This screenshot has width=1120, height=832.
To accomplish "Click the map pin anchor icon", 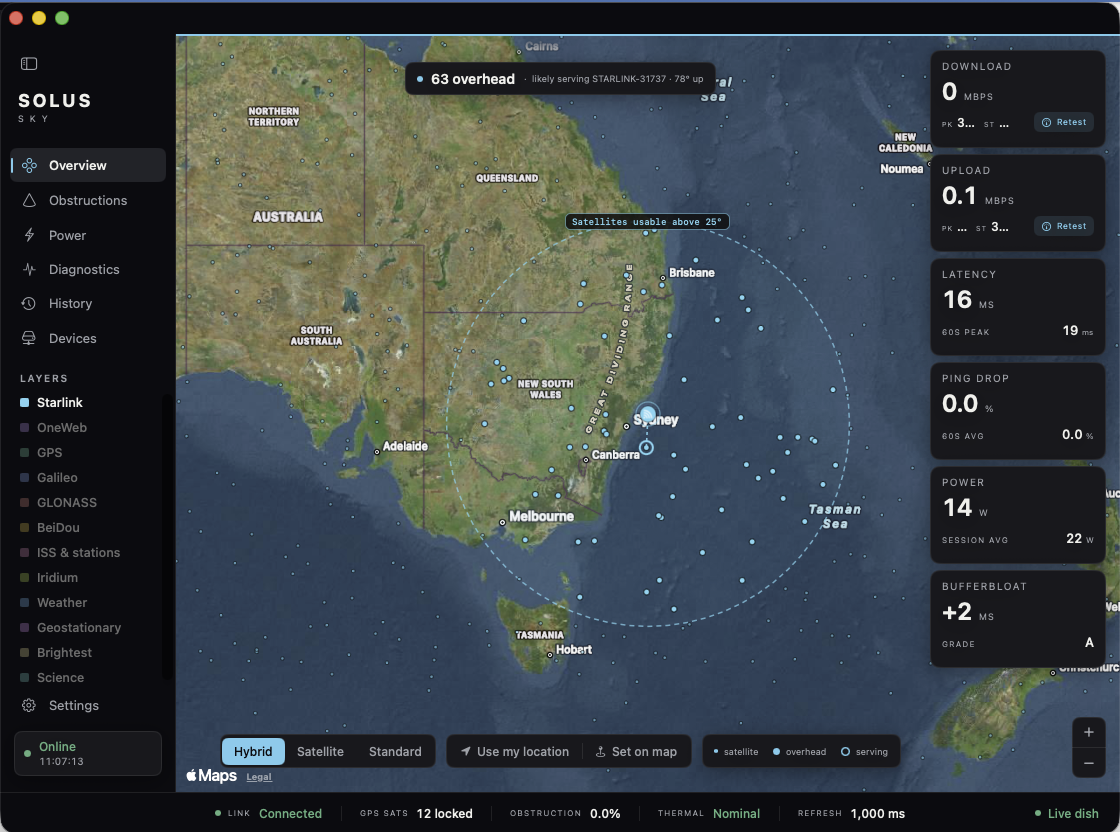I will [601, 751].
